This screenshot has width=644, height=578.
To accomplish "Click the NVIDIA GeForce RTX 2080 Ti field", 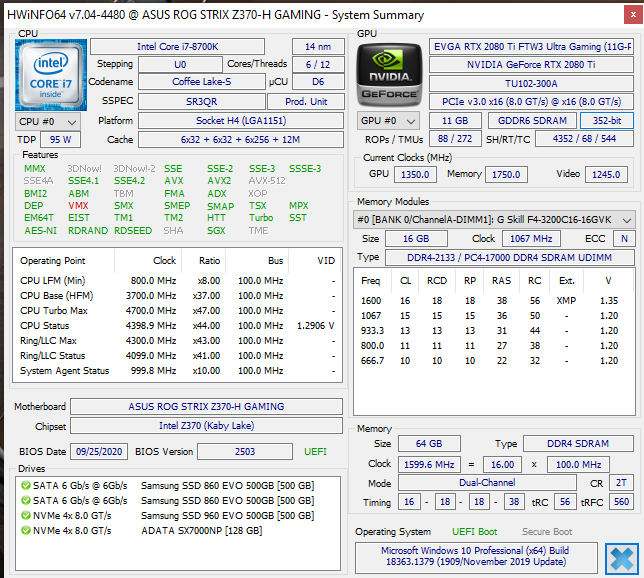I will click(x=531, y=65).
